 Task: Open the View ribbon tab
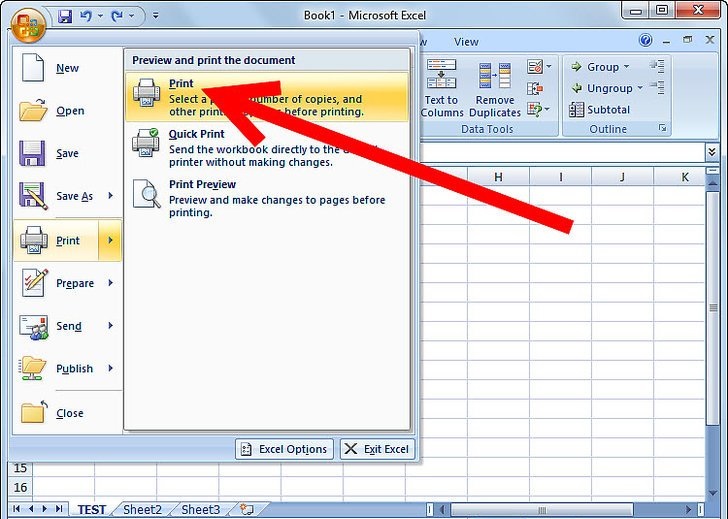[x=466, y=42]
